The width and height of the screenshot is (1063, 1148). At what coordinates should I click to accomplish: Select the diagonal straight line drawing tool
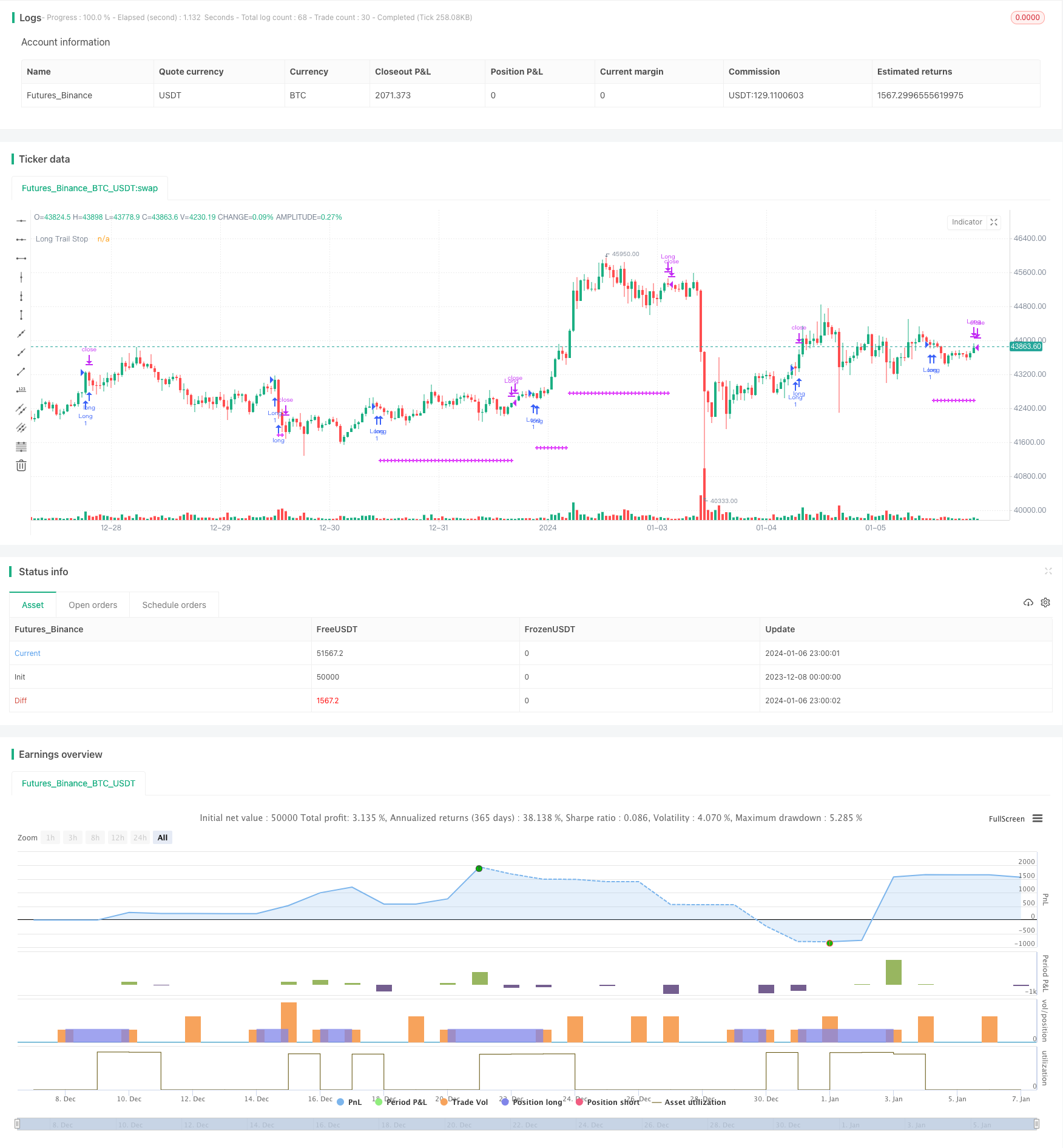[21, 334]
